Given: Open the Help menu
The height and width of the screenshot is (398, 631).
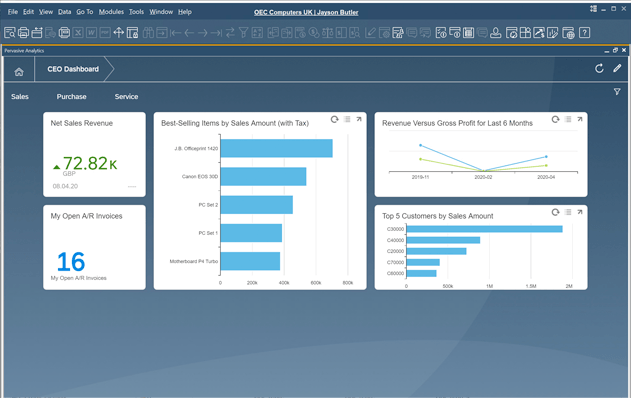Looking at the screenshot, I should [x=185, y=12].
